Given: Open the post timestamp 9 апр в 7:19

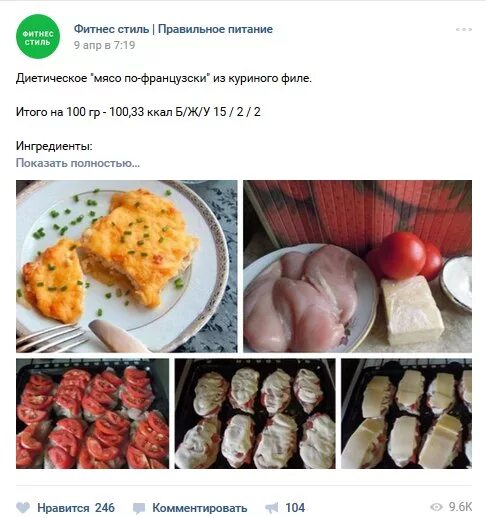Looking at the screenshot, I should click(x=104, y=45).
